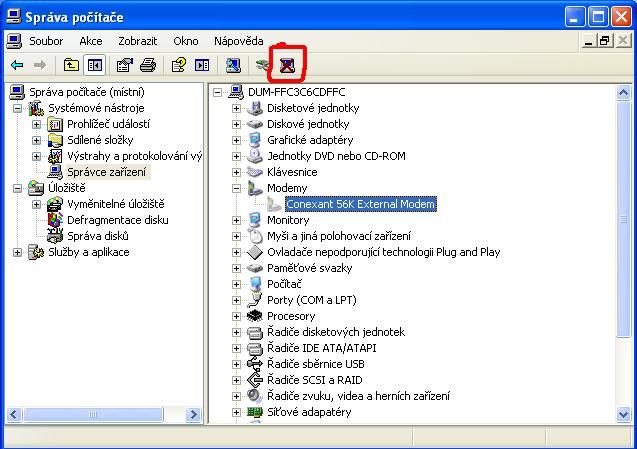637x449 pixels.
Task: Click the Síťové adaptéry icon
Action: tap(255, 412)
